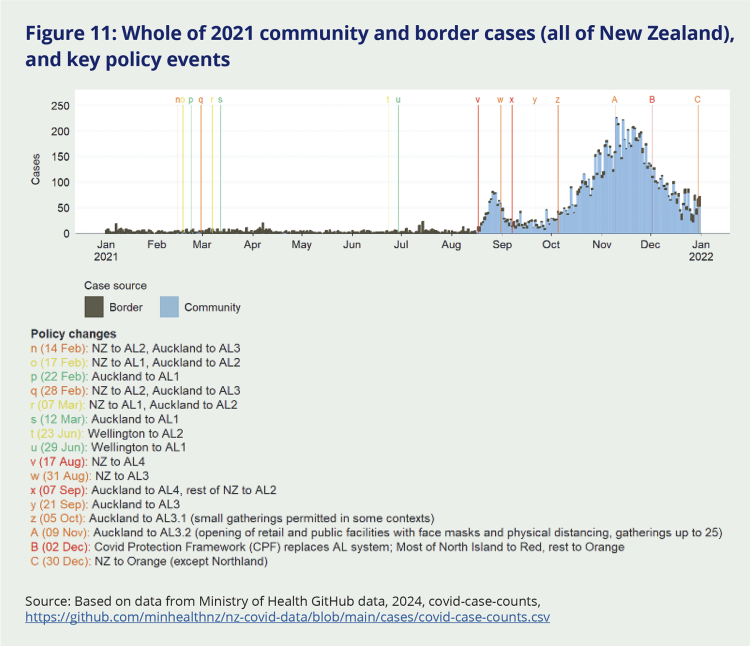The image size is (750, 646).
Task: Click 'u (29 Jun): Wellington to AL1'
Action: 109,448
